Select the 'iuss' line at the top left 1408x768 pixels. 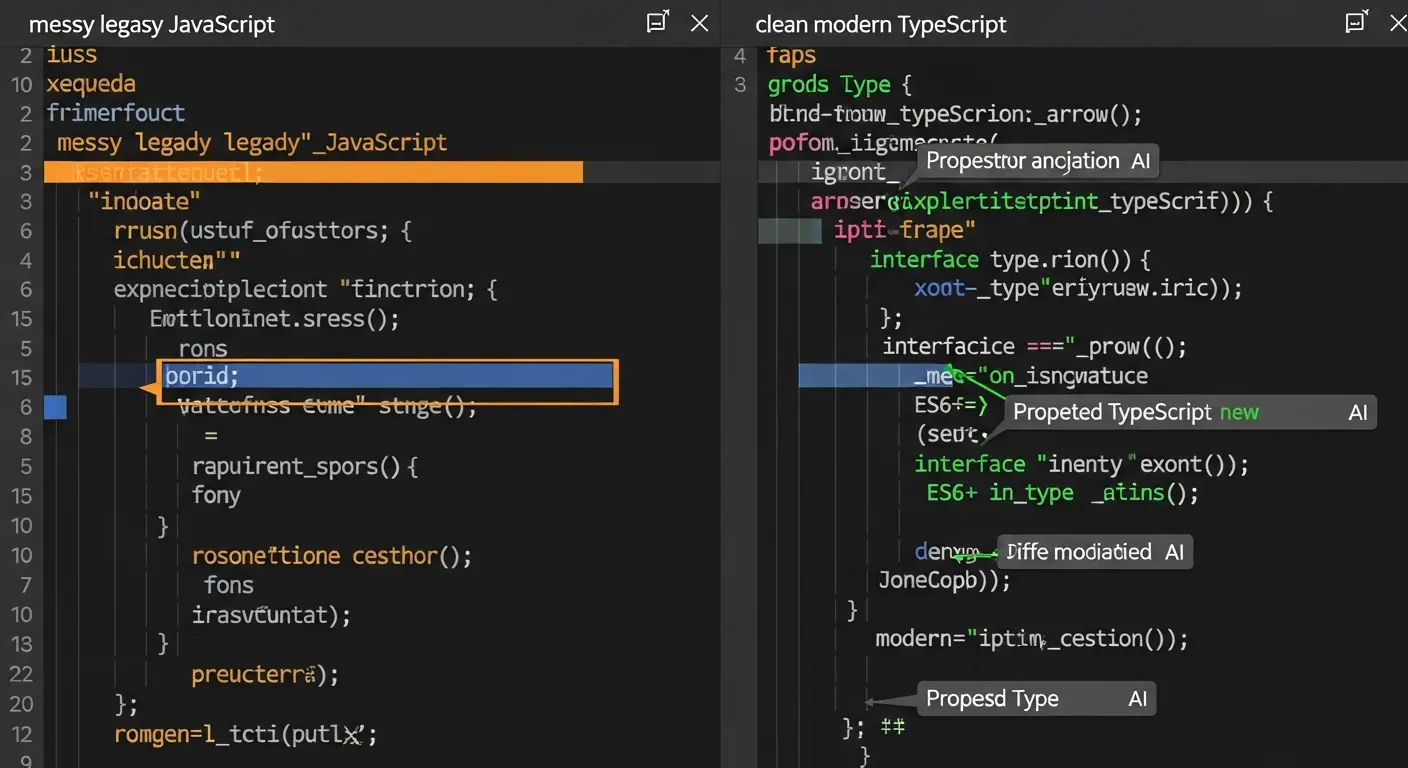[72, 55]
